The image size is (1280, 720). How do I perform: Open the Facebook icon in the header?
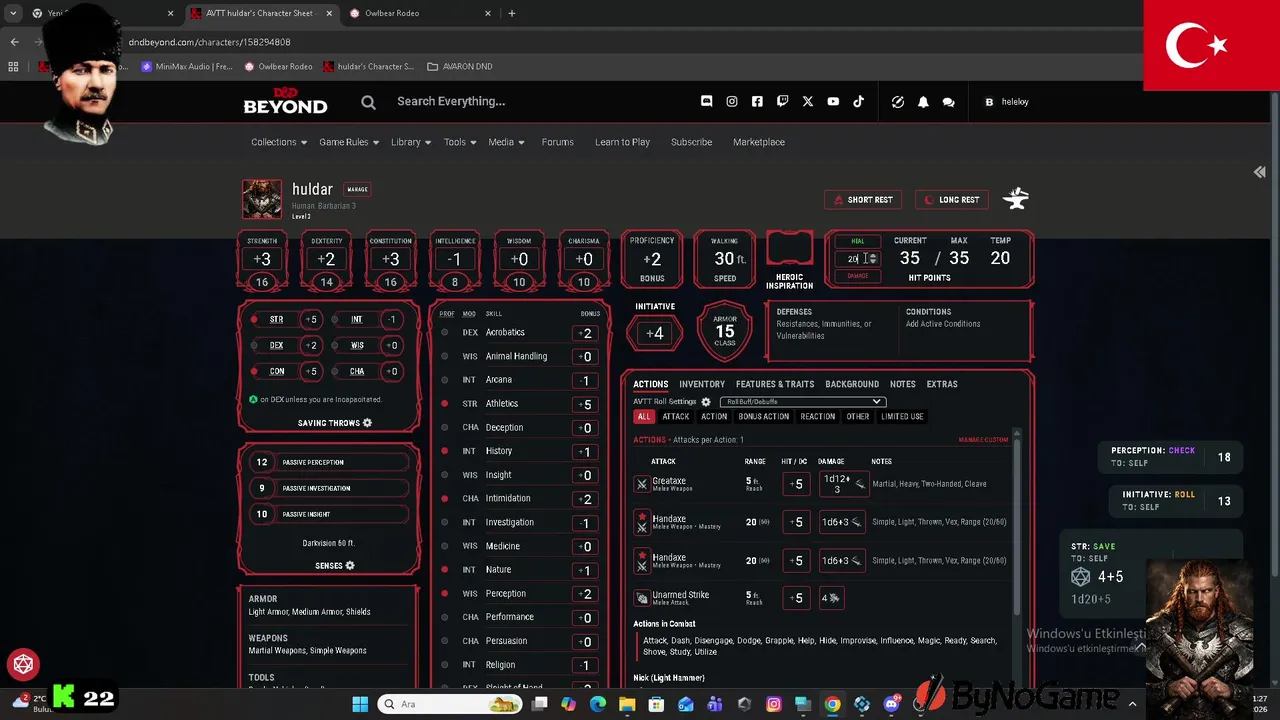757,101
